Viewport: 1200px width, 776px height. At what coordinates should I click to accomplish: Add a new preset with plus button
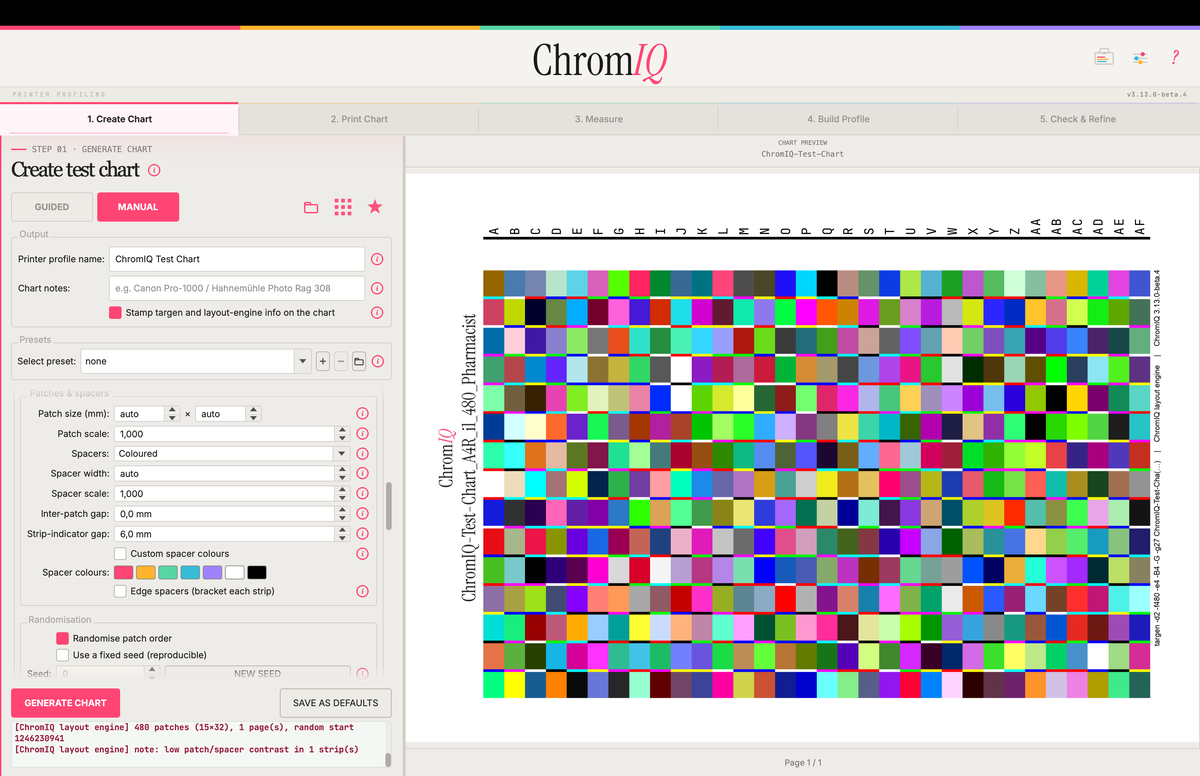click(323, 361)
